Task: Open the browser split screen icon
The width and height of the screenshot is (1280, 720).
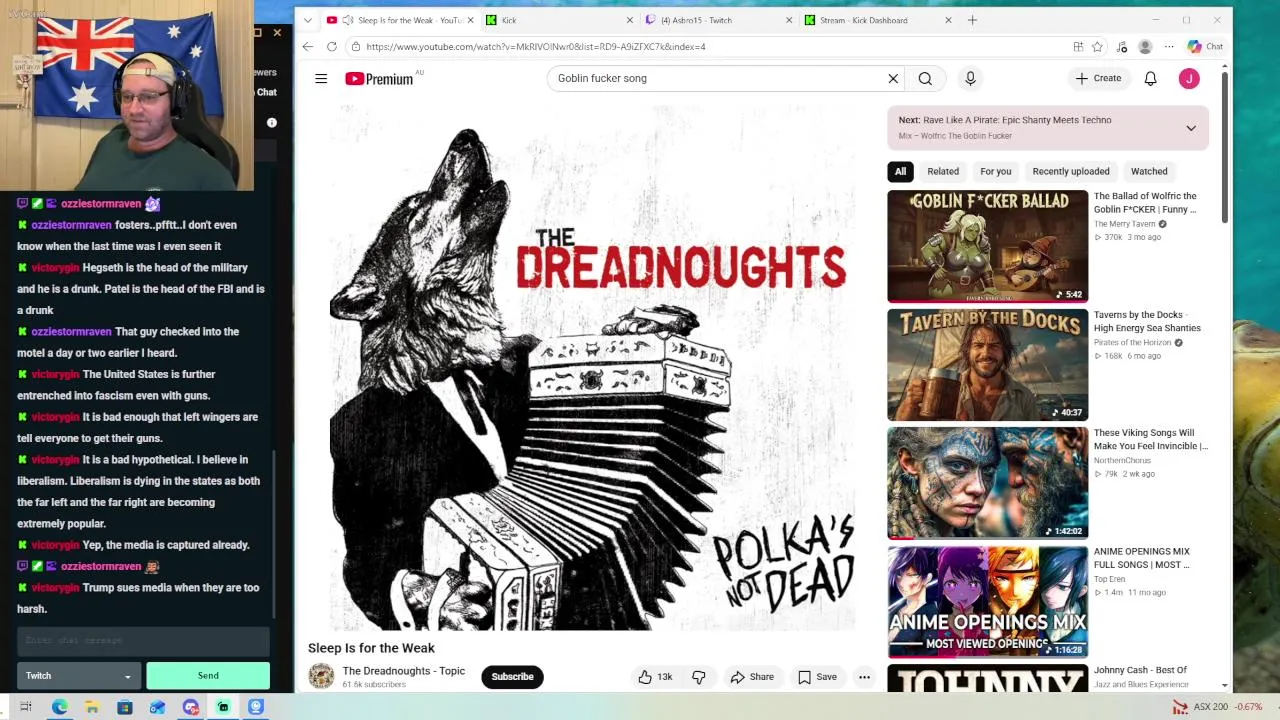Action: (x=1078, y=46)
